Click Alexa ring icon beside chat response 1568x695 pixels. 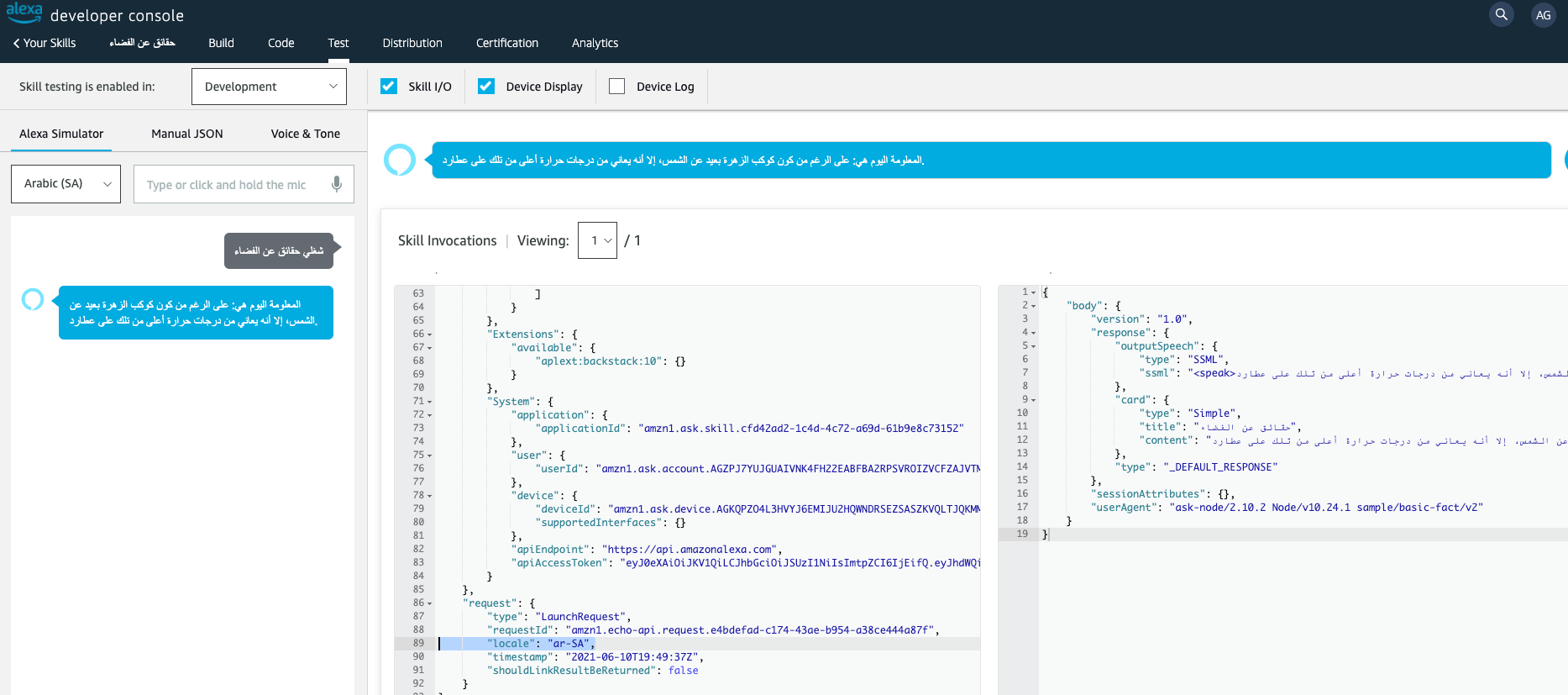33,299
